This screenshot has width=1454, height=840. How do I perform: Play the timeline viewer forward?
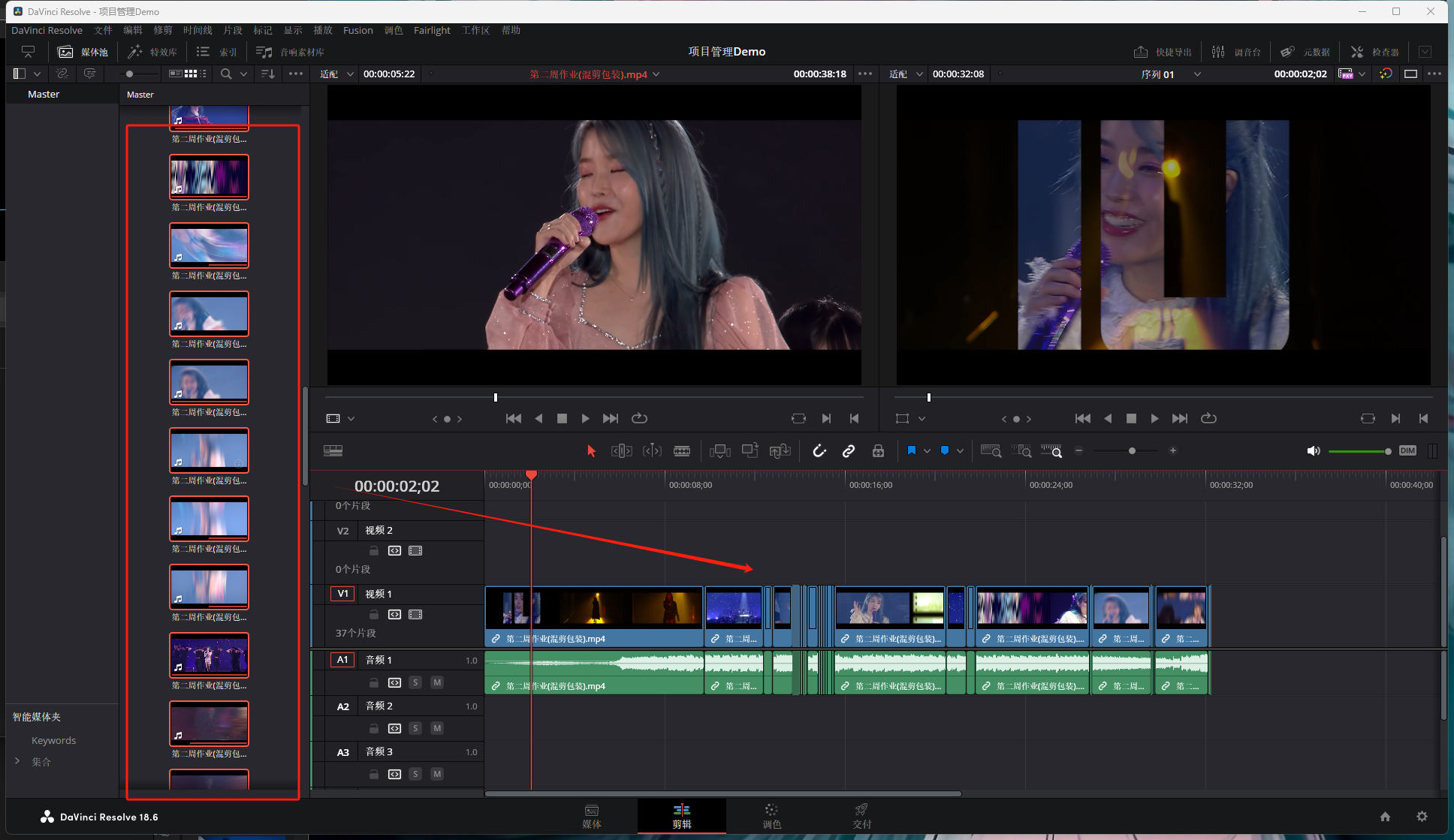pos(1154,418)
